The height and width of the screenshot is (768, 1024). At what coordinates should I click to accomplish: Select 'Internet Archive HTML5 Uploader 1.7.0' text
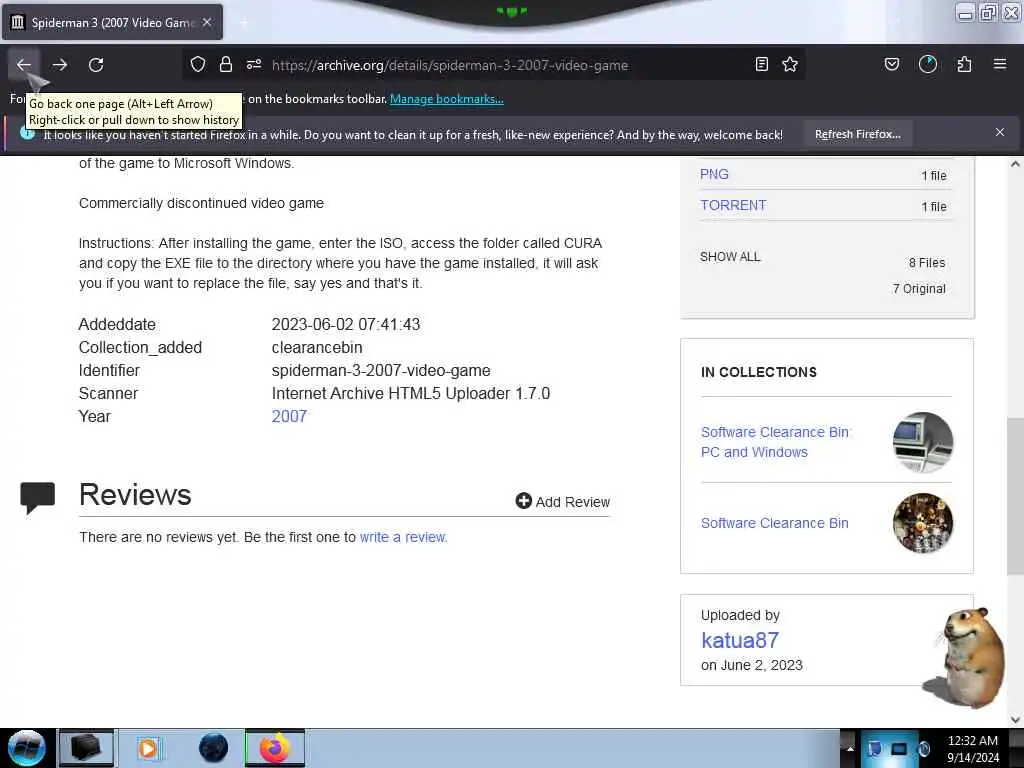pyautogui.click(x=411, y=394)
